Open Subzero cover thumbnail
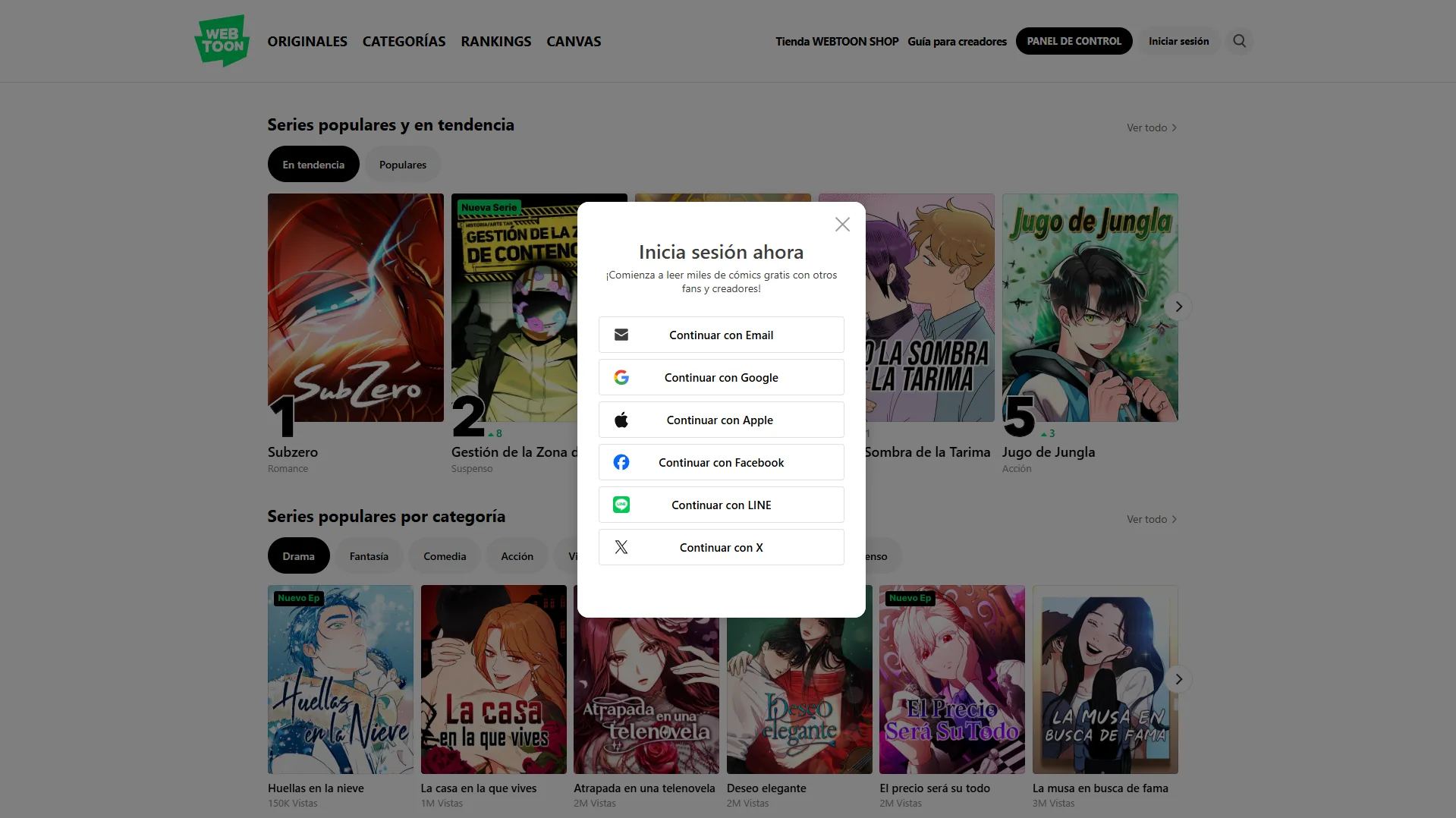 tap(356, 307)
